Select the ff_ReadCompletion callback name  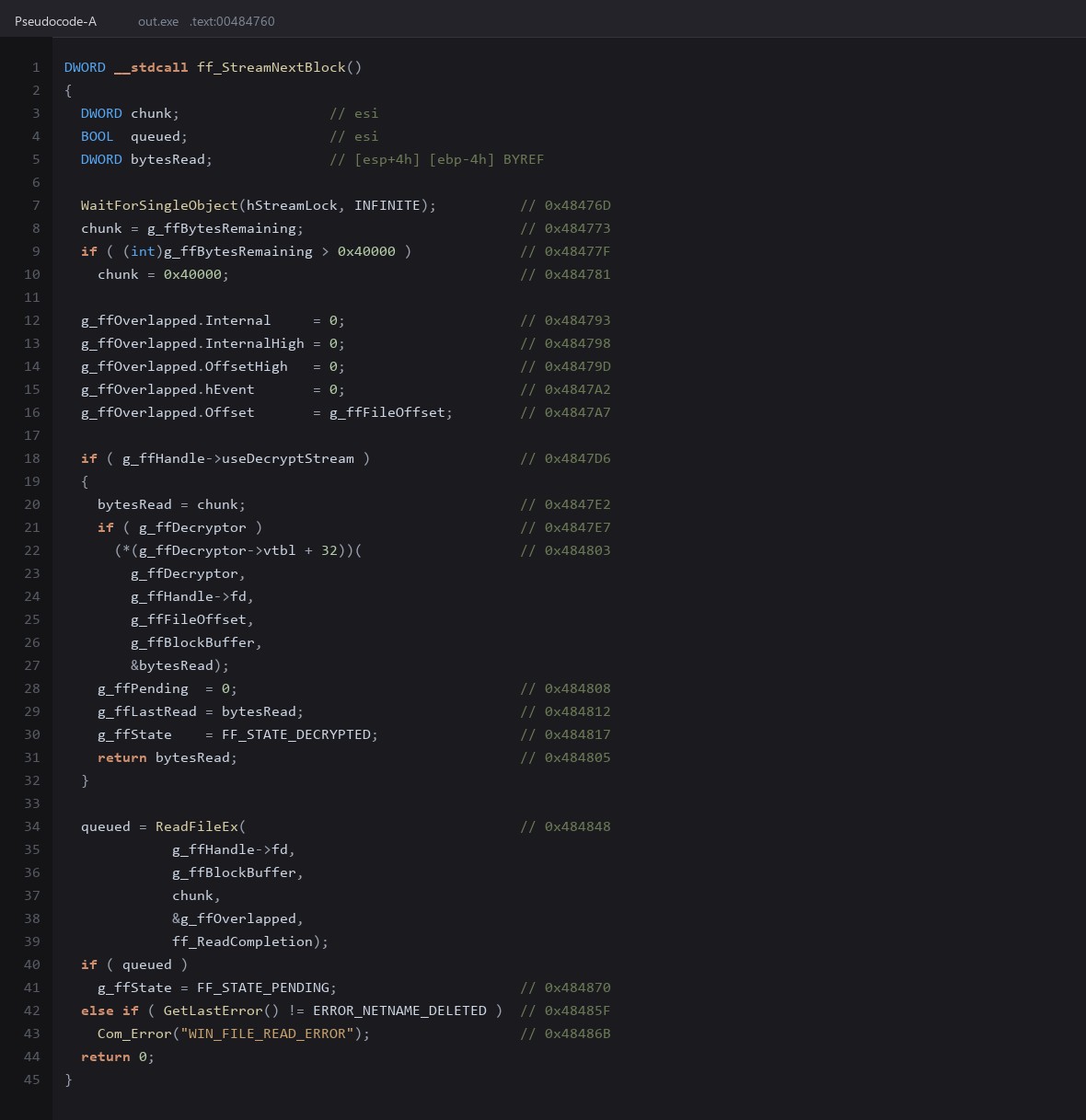pos(242,941)
